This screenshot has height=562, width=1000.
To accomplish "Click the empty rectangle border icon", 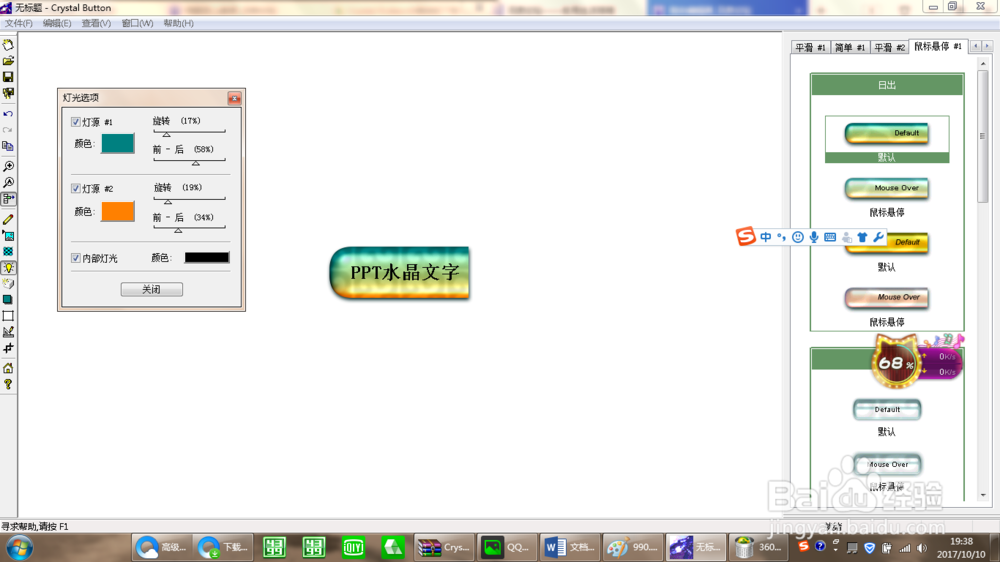I will pos(8,316).
